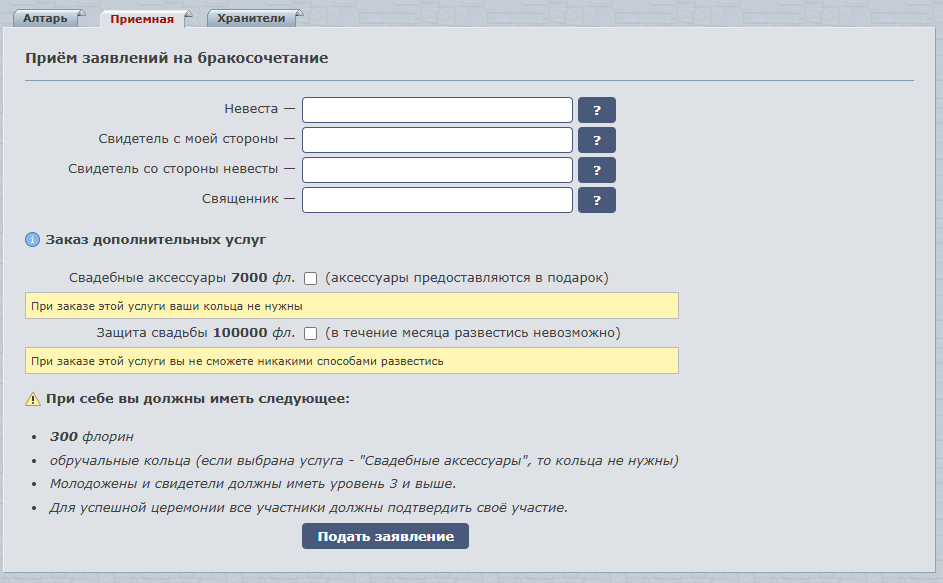Tick the Защита свадьбы checkbox
943x583 pixels.
click(311, 333)
